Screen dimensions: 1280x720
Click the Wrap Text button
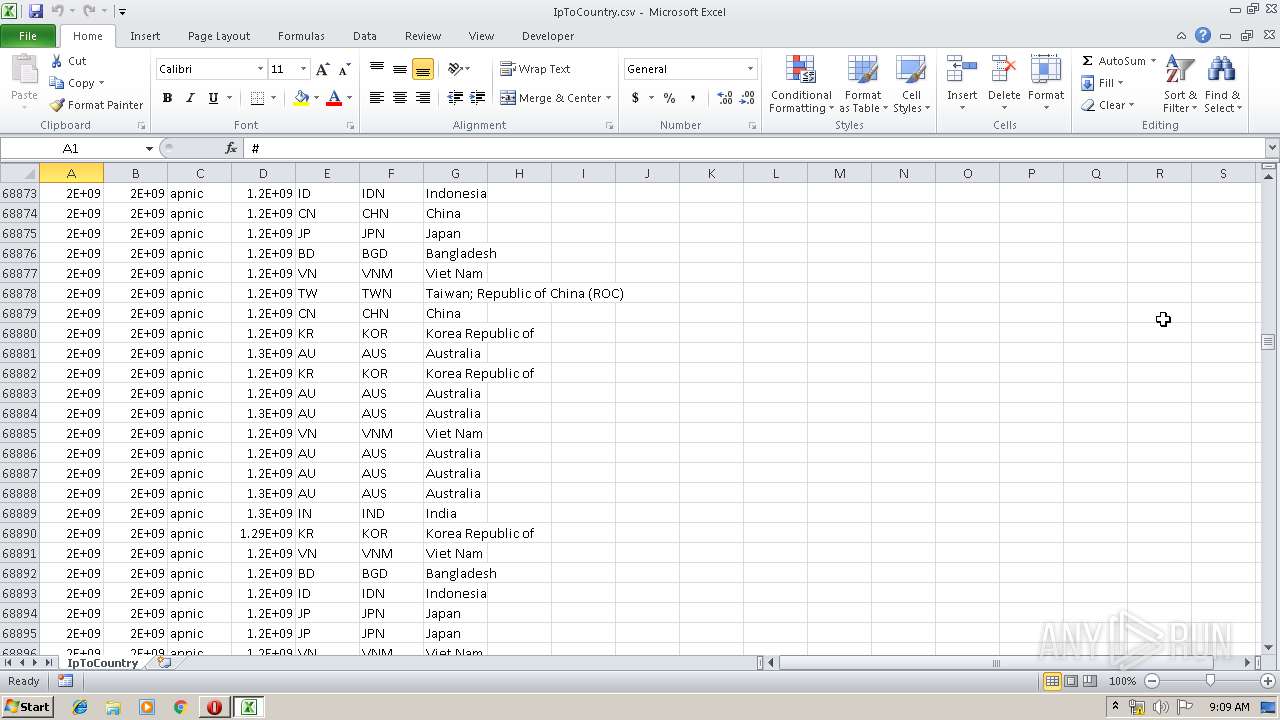536,69
